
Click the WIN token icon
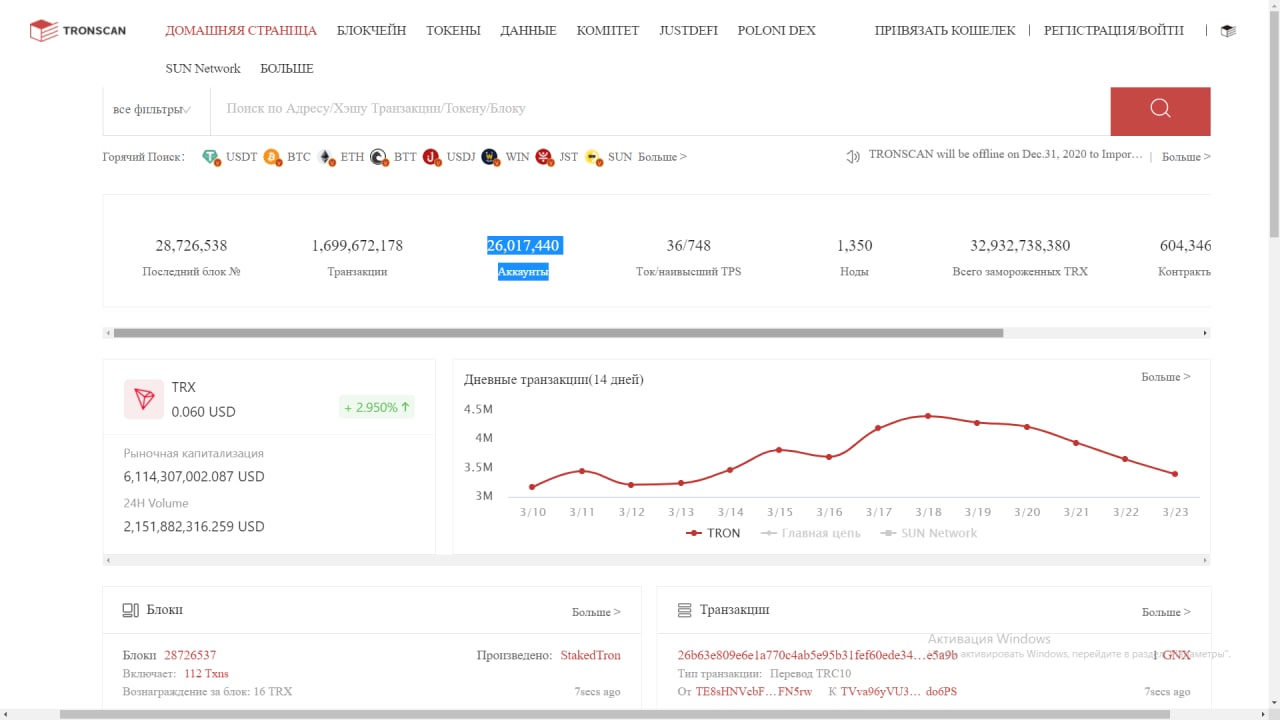pos(490,157)
